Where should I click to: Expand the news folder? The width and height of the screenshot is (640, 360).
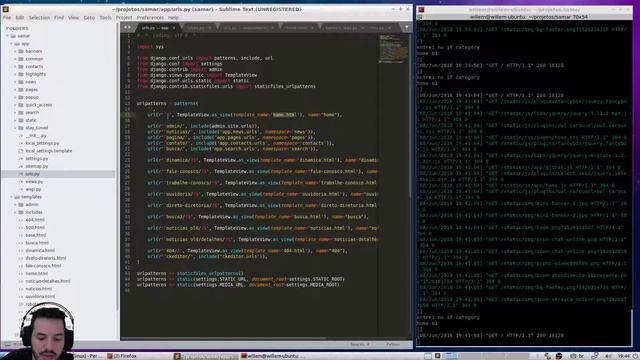pyautogui.click(x=16, y=82)
